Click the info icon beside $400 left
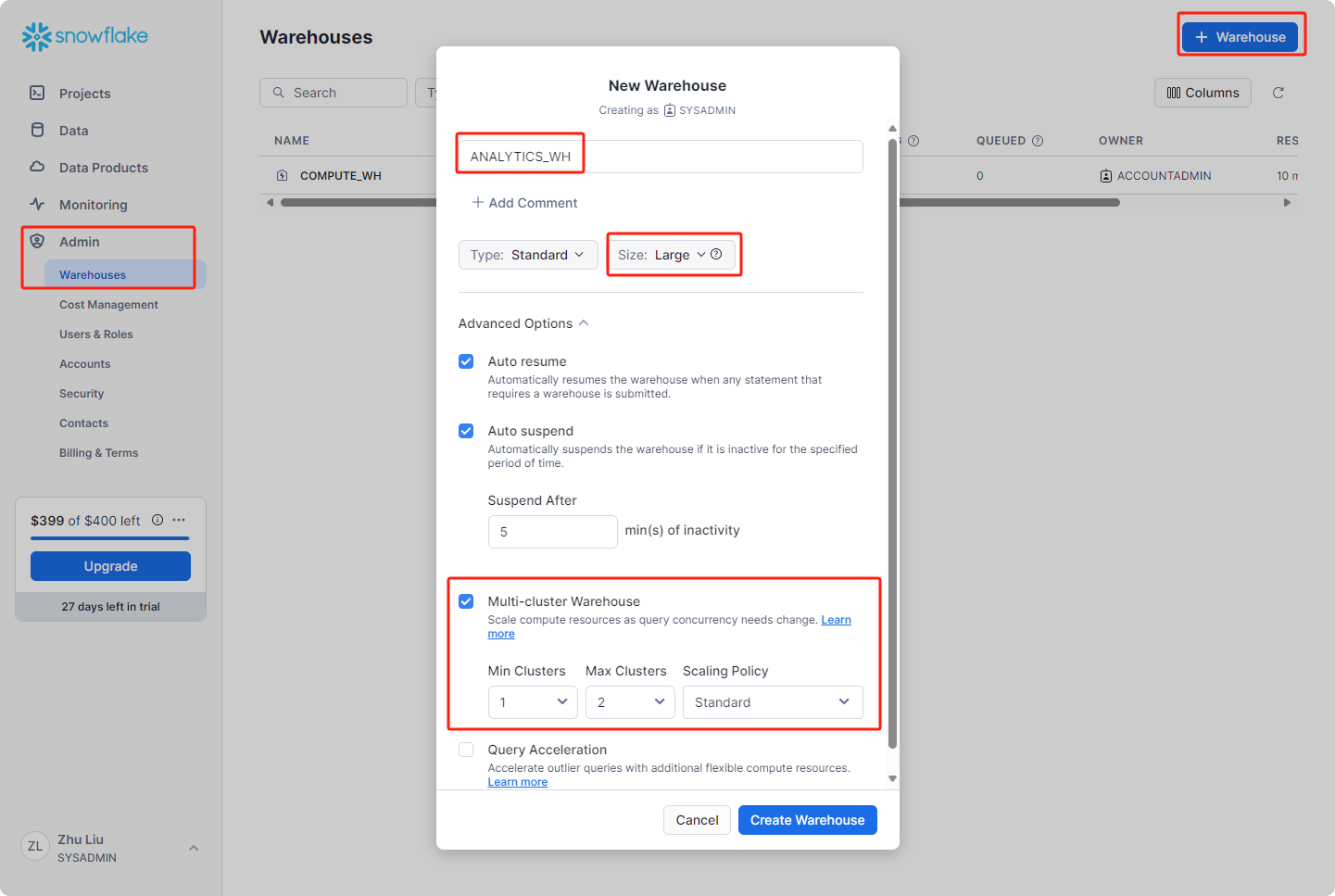The height and width of the screenshot is (896, 1335). pyautogui.click(x=157, y=520)
